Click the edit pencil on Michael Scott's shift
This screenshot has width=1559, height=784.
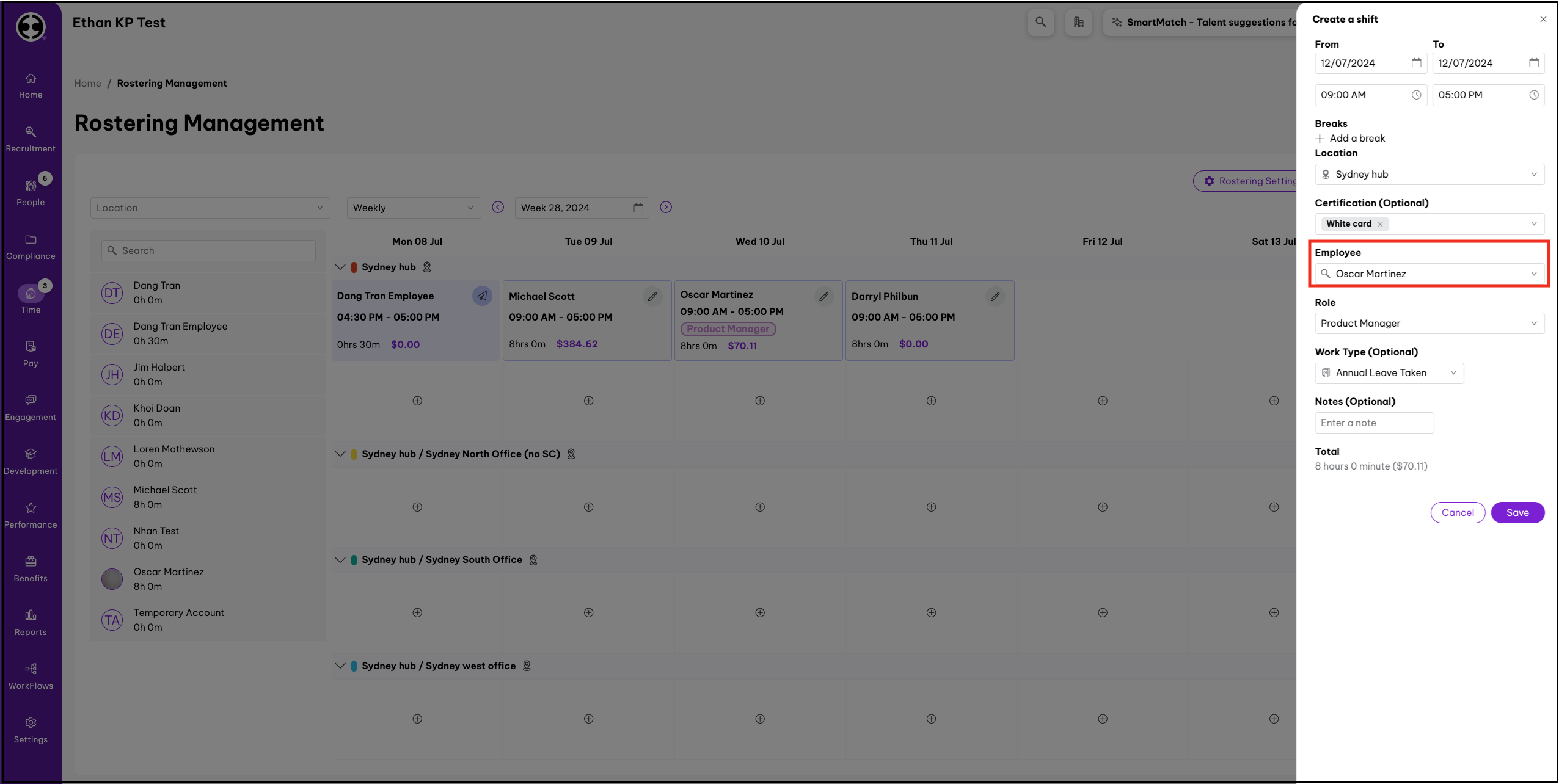652,297
